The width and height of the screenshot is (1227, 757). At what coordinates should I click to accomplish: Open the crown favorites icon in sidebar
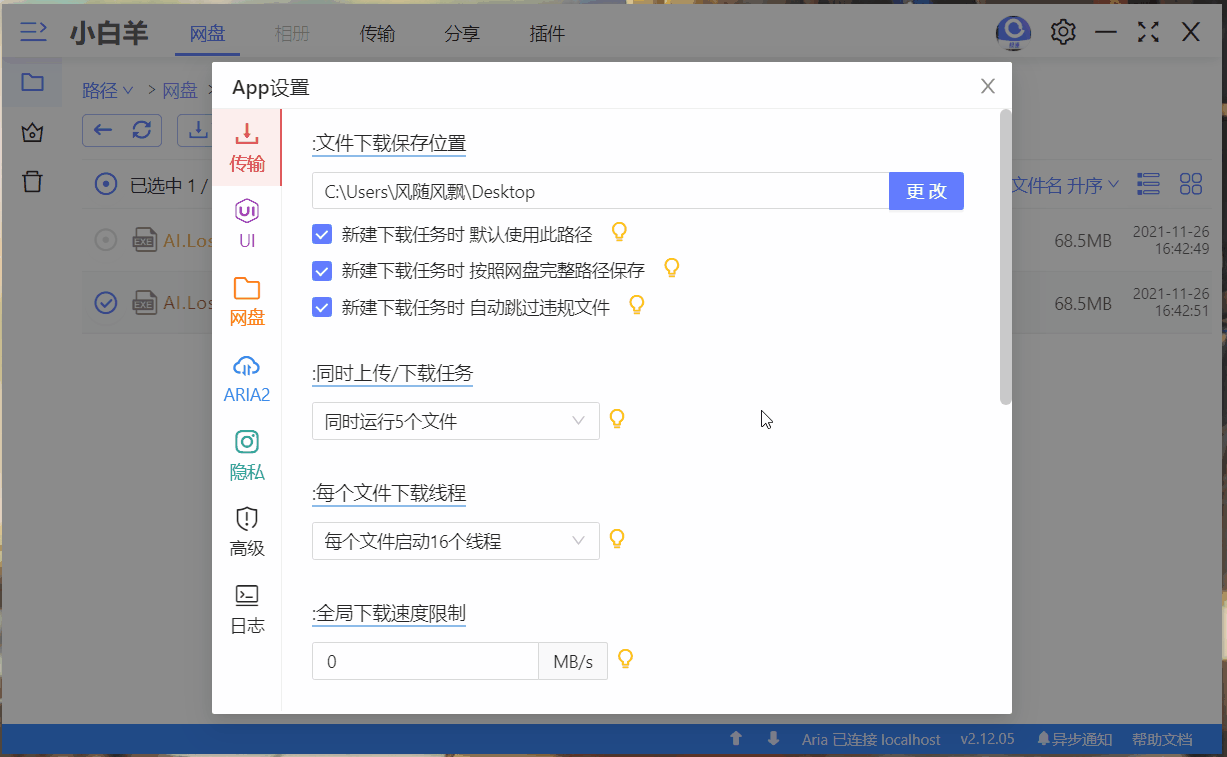32,132
